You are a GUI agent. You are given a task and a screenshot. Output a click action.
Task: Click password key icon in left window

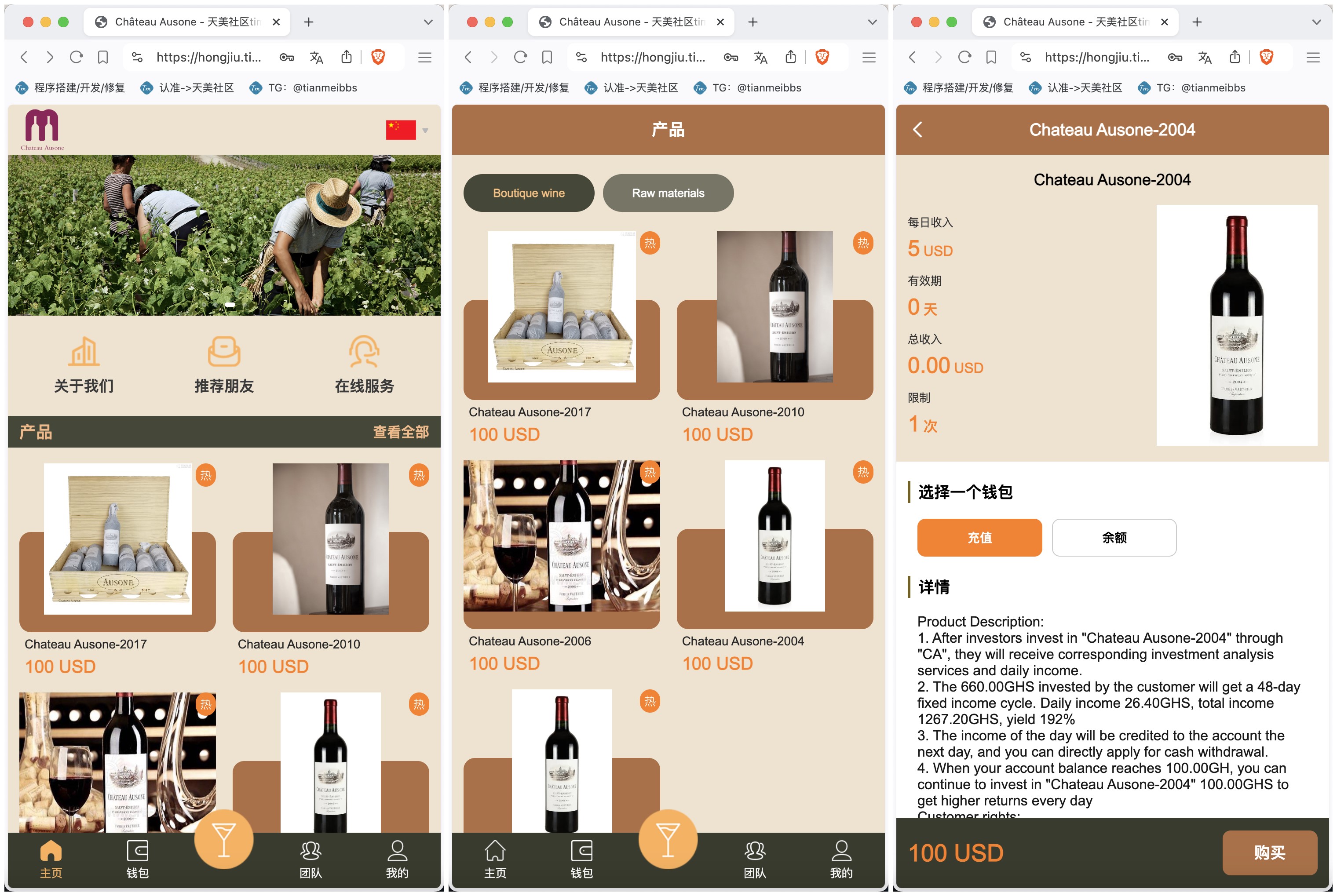[286, 57]
